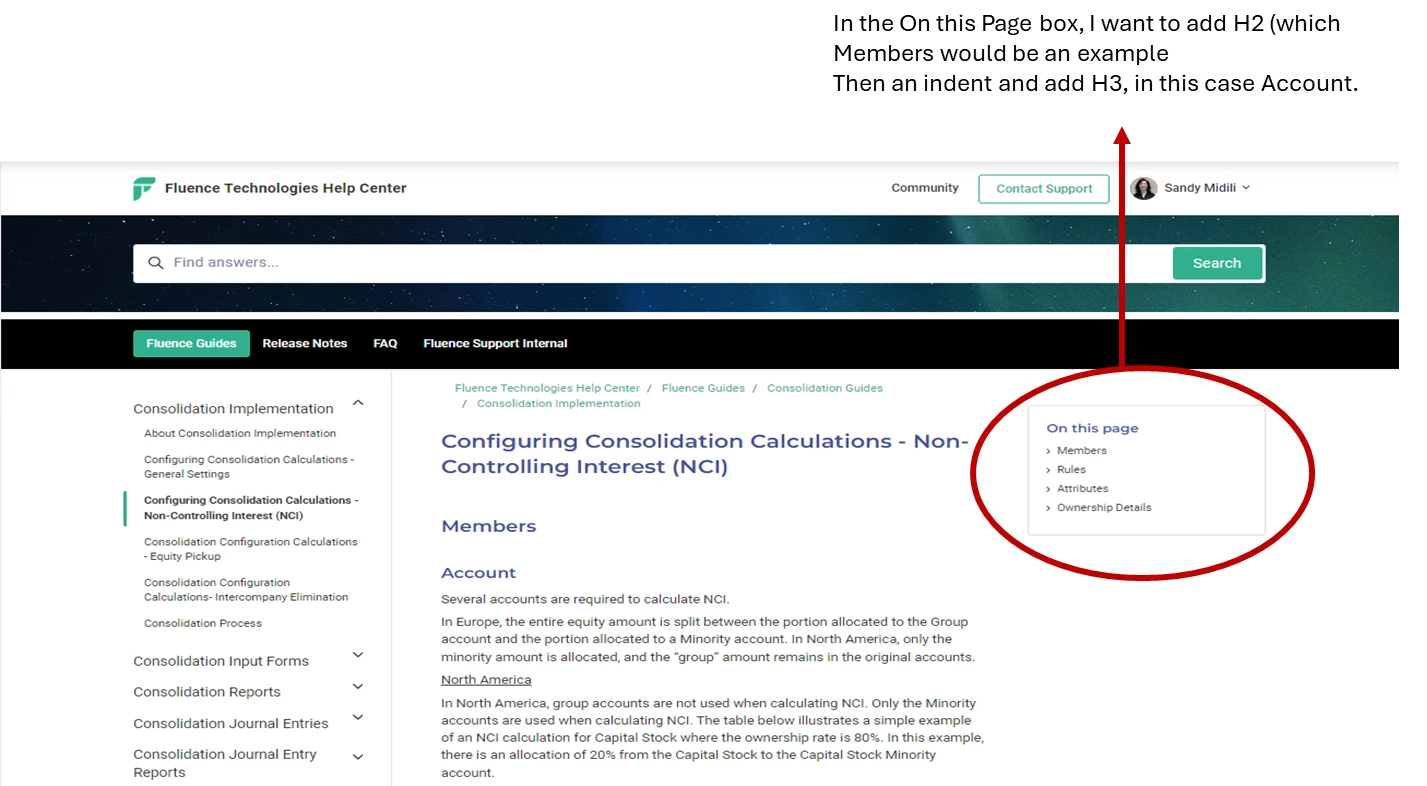This screenshot has width=1427, height=786.
Task: Click the Fluence Technologies Help Center title
Action: 286,188
